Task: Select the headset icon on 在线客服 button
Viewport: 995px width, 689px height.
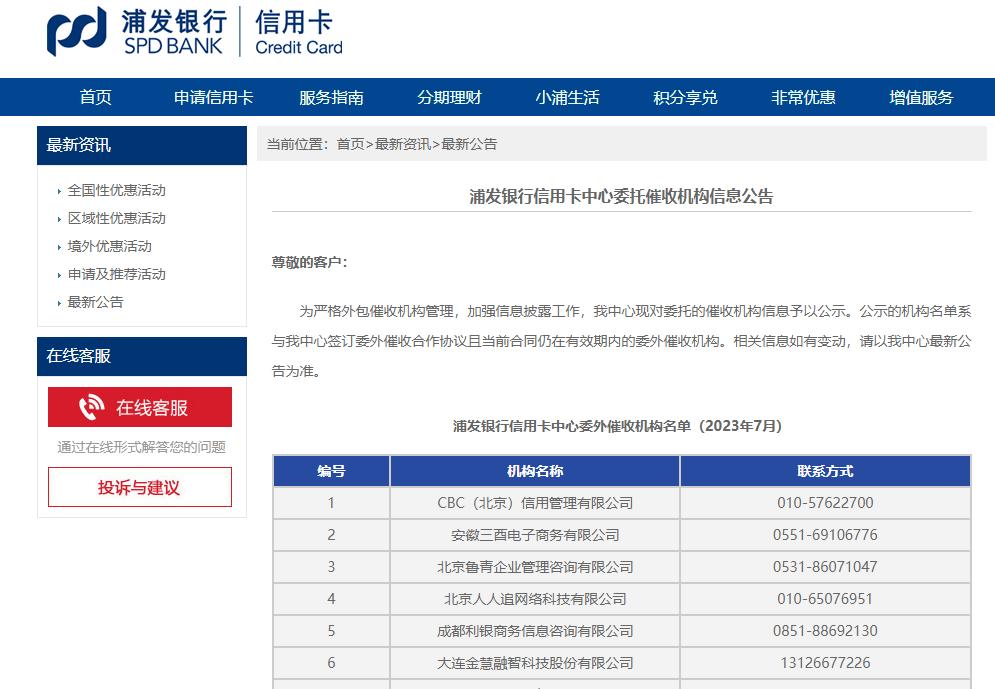Action: pos(91,406)
